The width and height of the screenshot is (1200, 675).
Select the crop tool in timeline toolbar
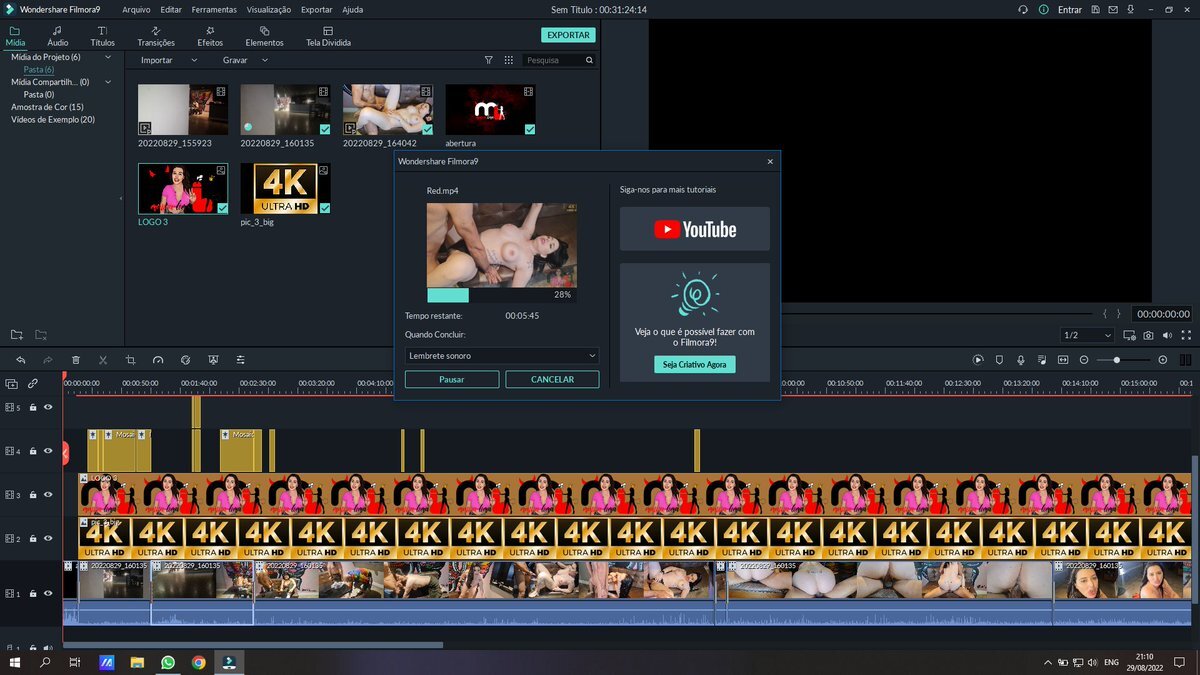pyautogui.click(x=130, y=360)
